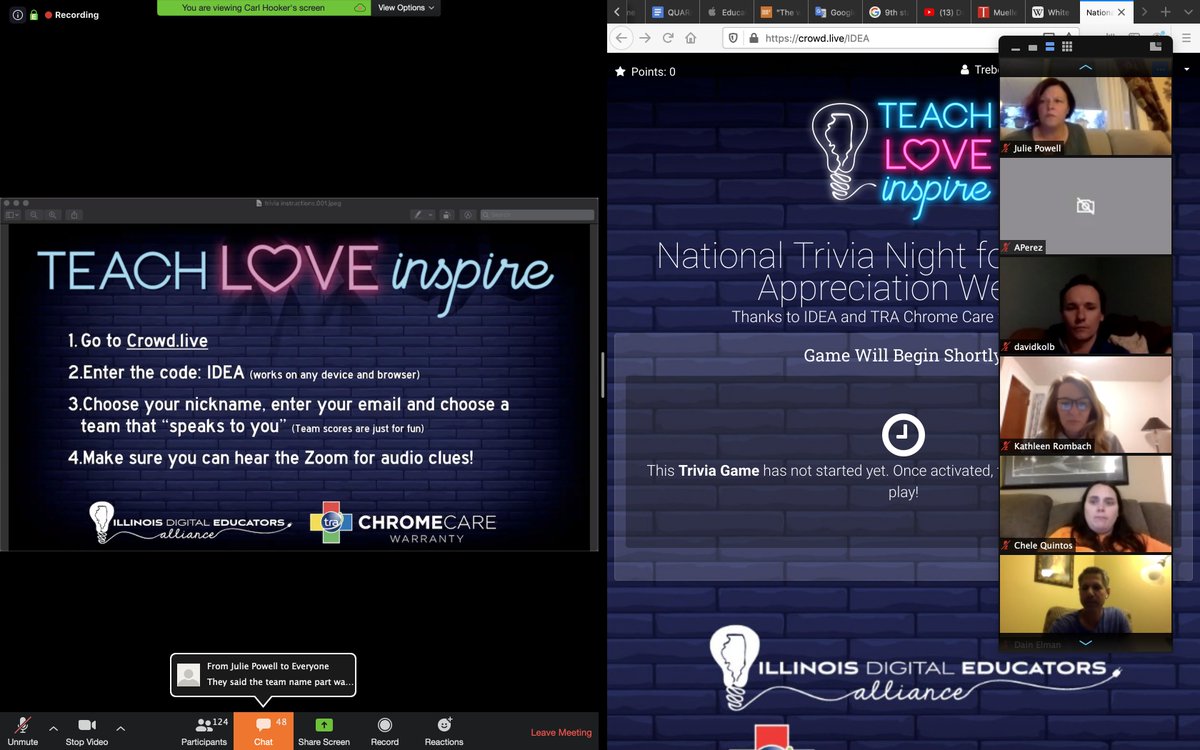This screenshot has height=750, width=1200.
Task: Open the View Options dropdown
Action: click(406, 7)
